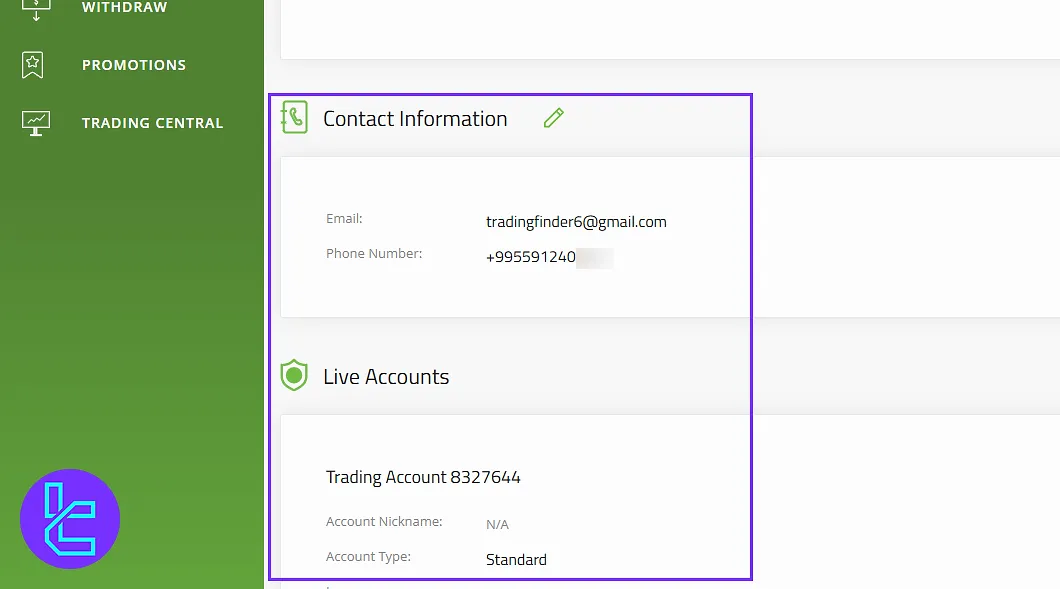The width and height of the screenshot is (1060, 589).
Task: Click the Withdraw download-arrow icon
Action: [x=36, y=9]
